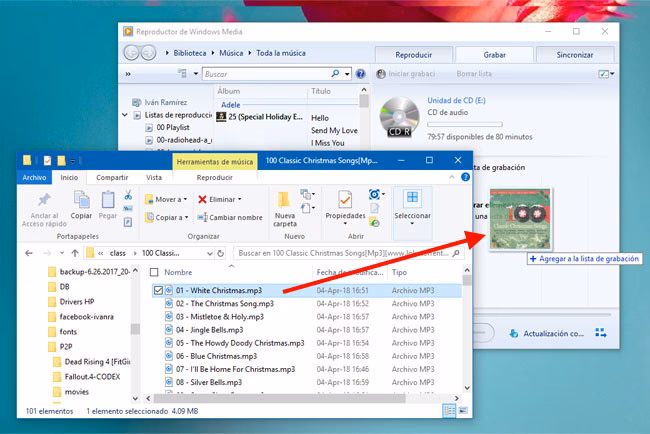Switch to Sincronizar tab in Media Player
The height and width of the screenshot is (434, 650).
[x=575, y=54]
